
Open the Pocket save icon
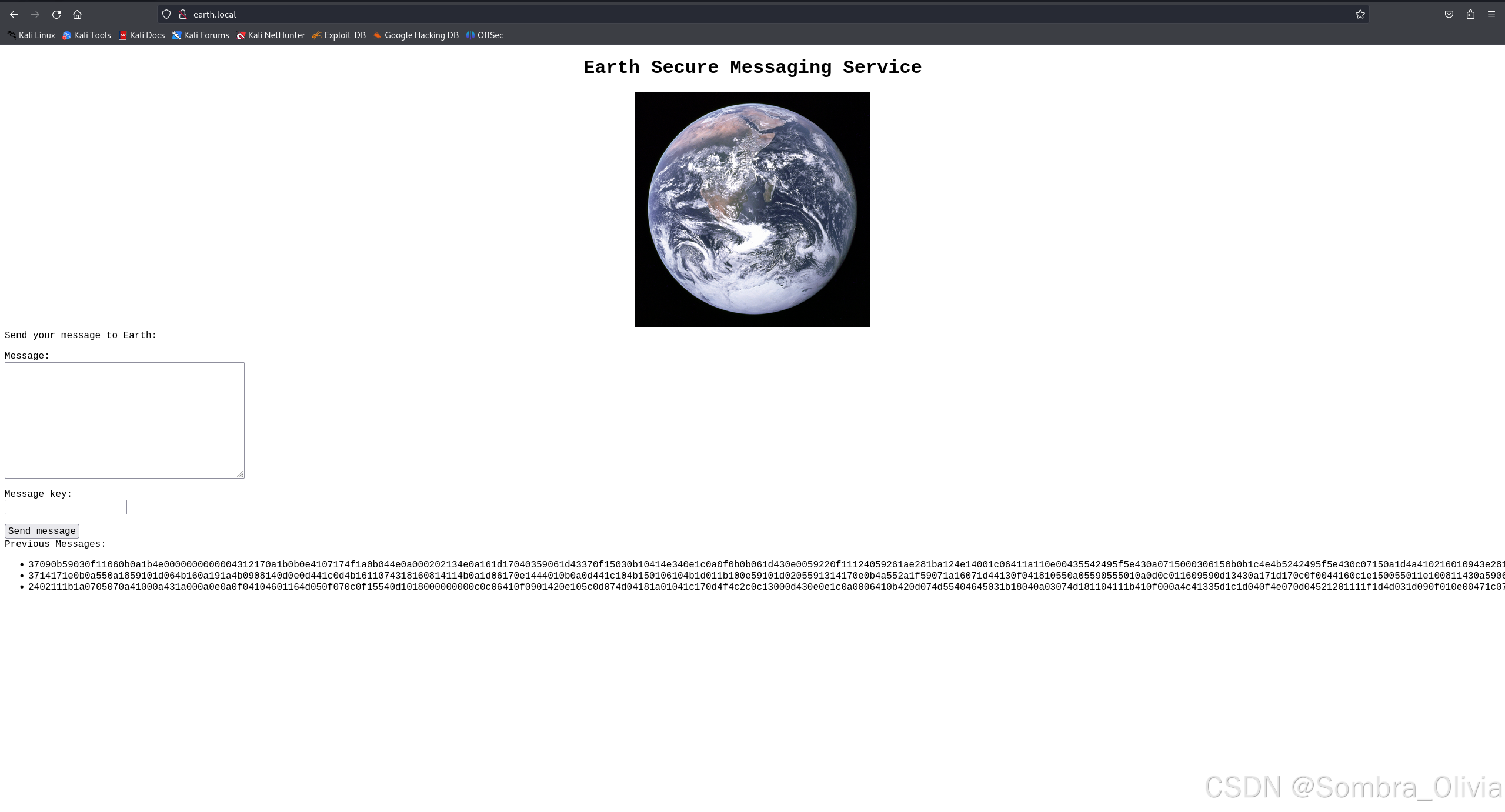pos(1449,14)
